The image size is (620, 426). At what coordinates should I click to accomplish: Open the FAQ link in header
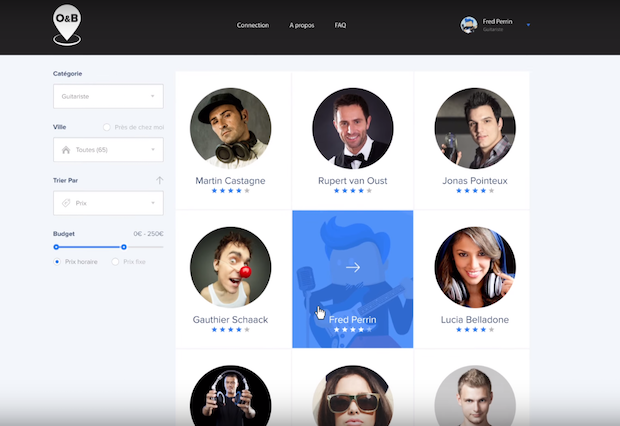click(x=341, y=25)
